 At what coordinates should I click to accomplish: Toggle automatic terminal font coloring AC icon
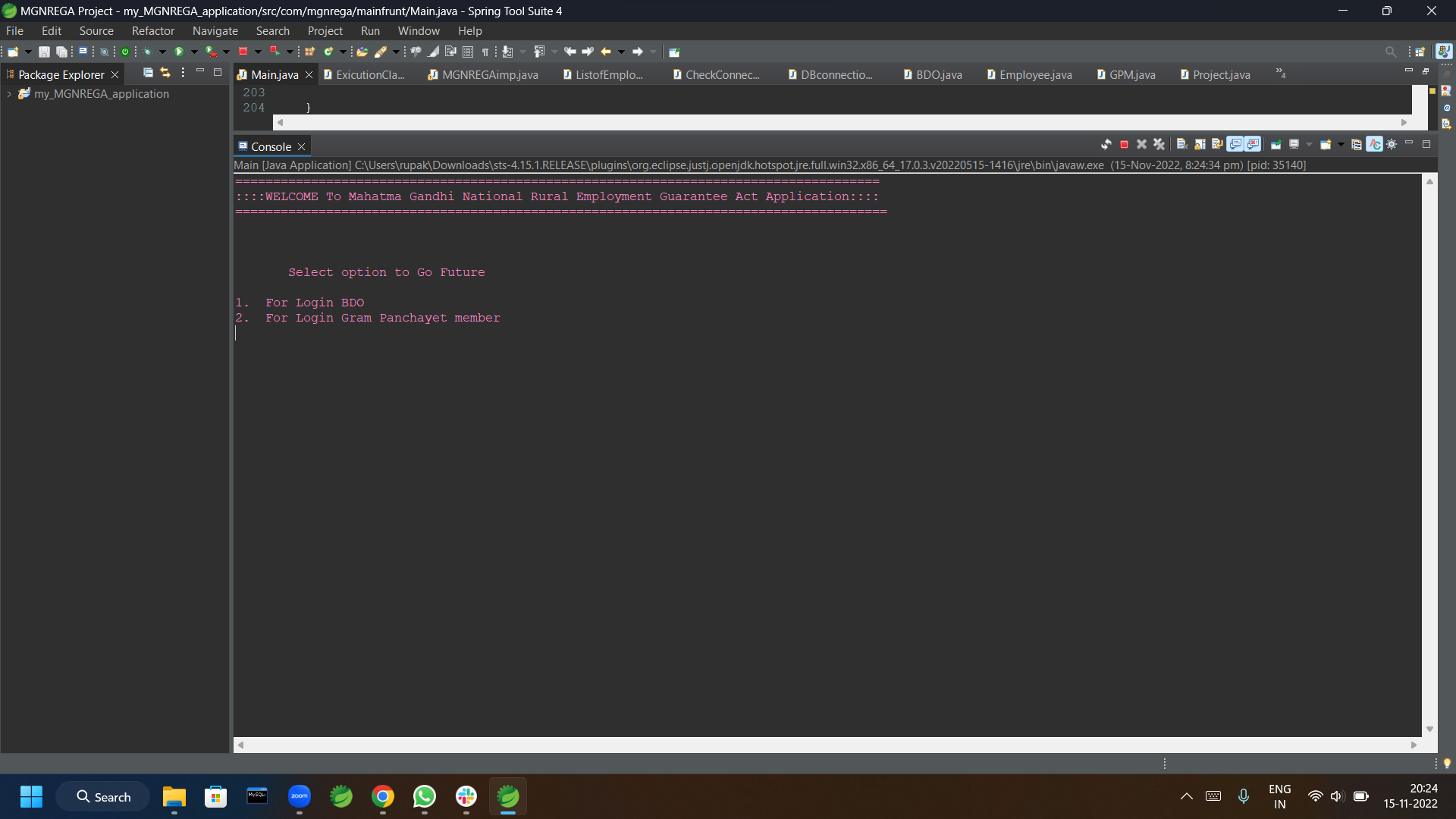(1375, 144)
